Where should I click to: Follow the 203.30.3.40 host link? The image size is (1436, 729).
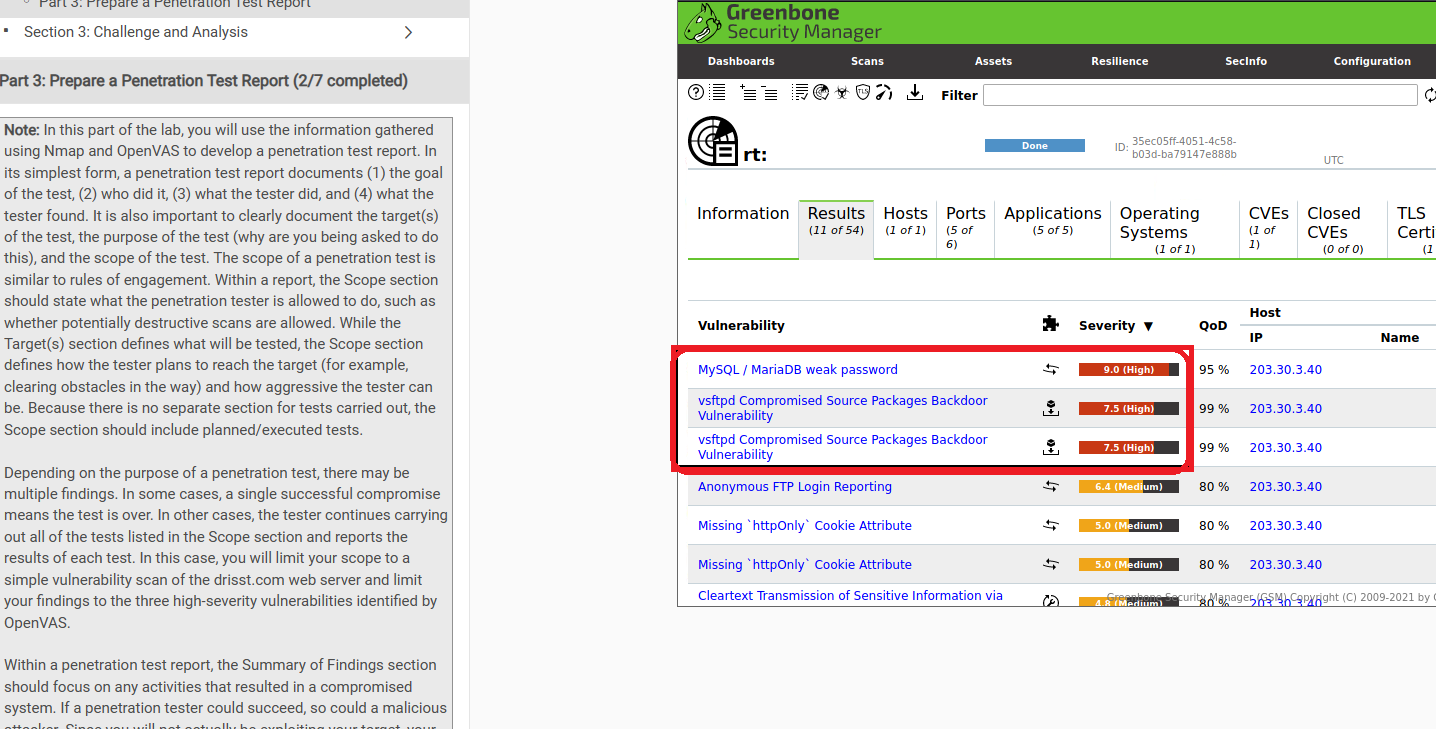1285,369
